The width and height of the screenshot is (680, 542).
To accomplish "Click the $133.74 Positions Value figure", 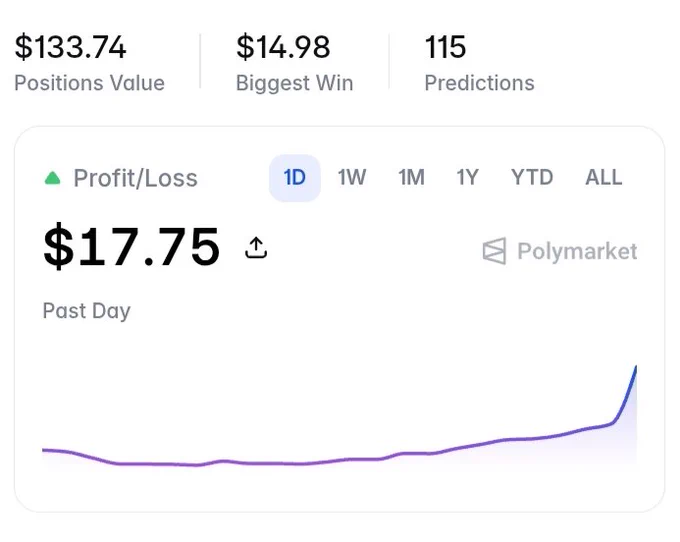I will click(70, 47).
